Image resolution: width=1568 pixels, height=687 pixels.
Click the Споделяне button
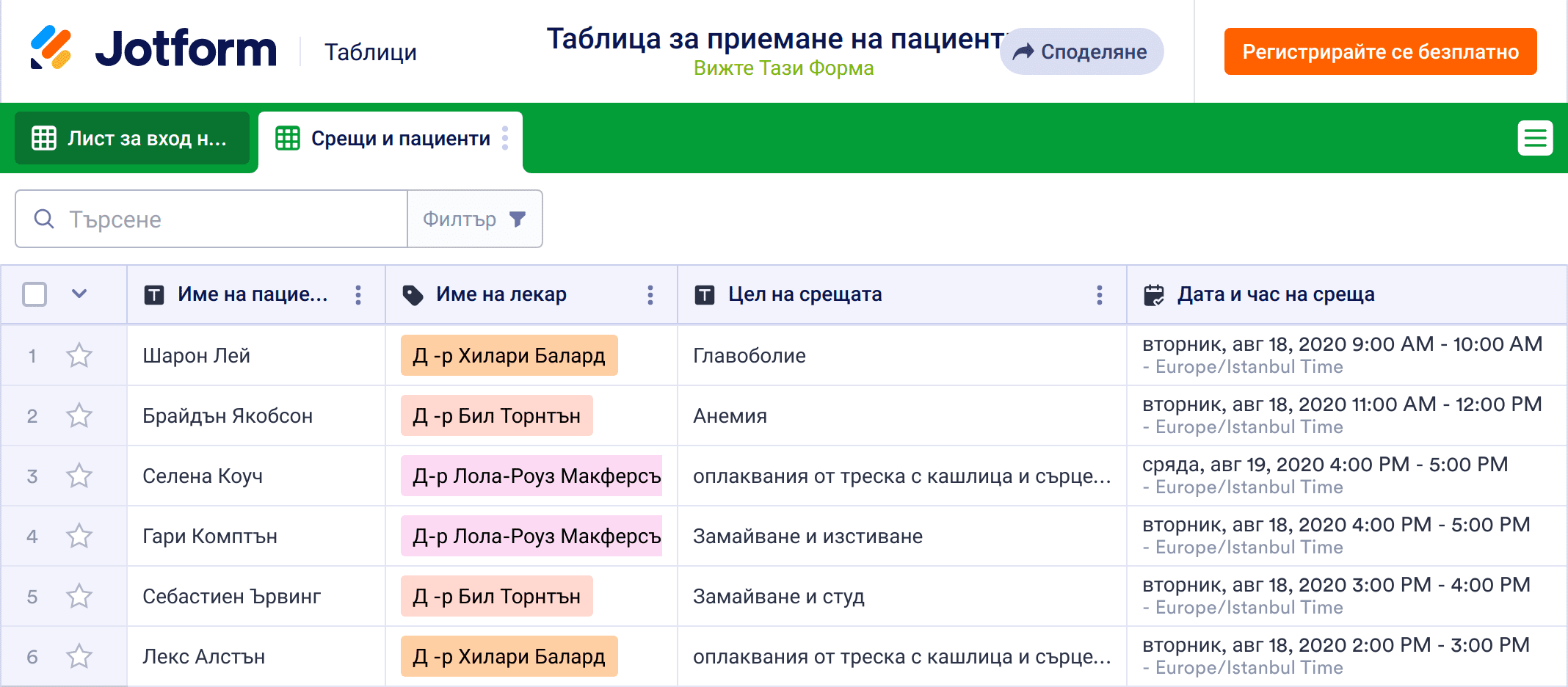coord(1081,51)
